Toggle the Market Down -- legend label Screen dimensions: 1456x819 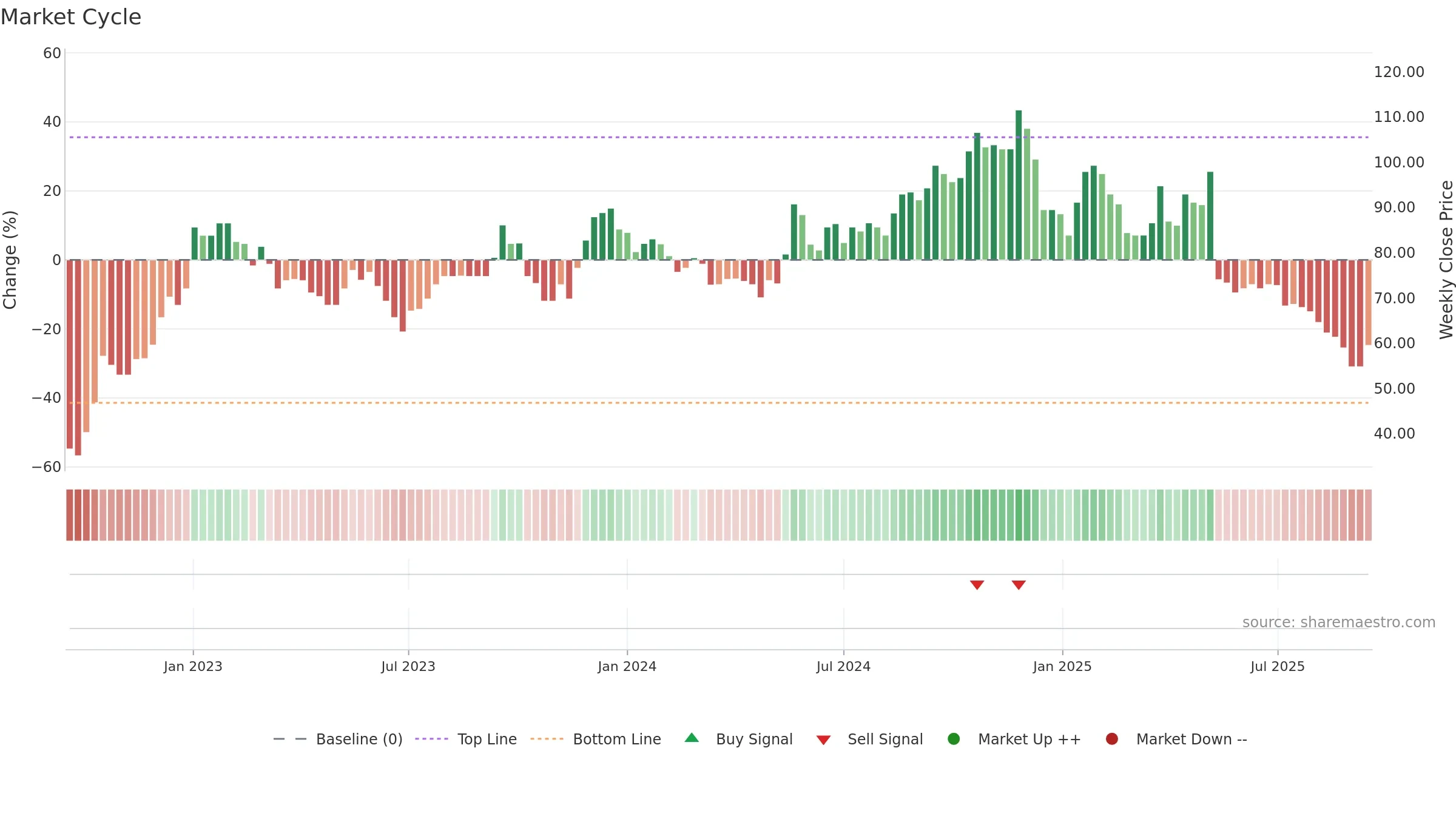[1191, 739]
